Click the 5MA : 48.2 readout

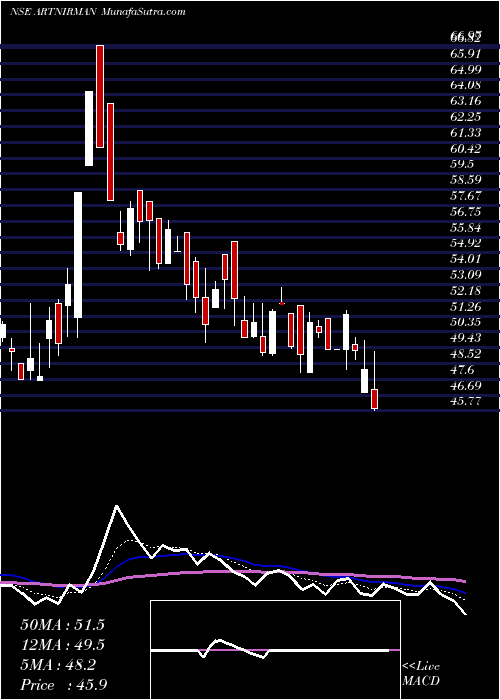[x=58, y=665]
